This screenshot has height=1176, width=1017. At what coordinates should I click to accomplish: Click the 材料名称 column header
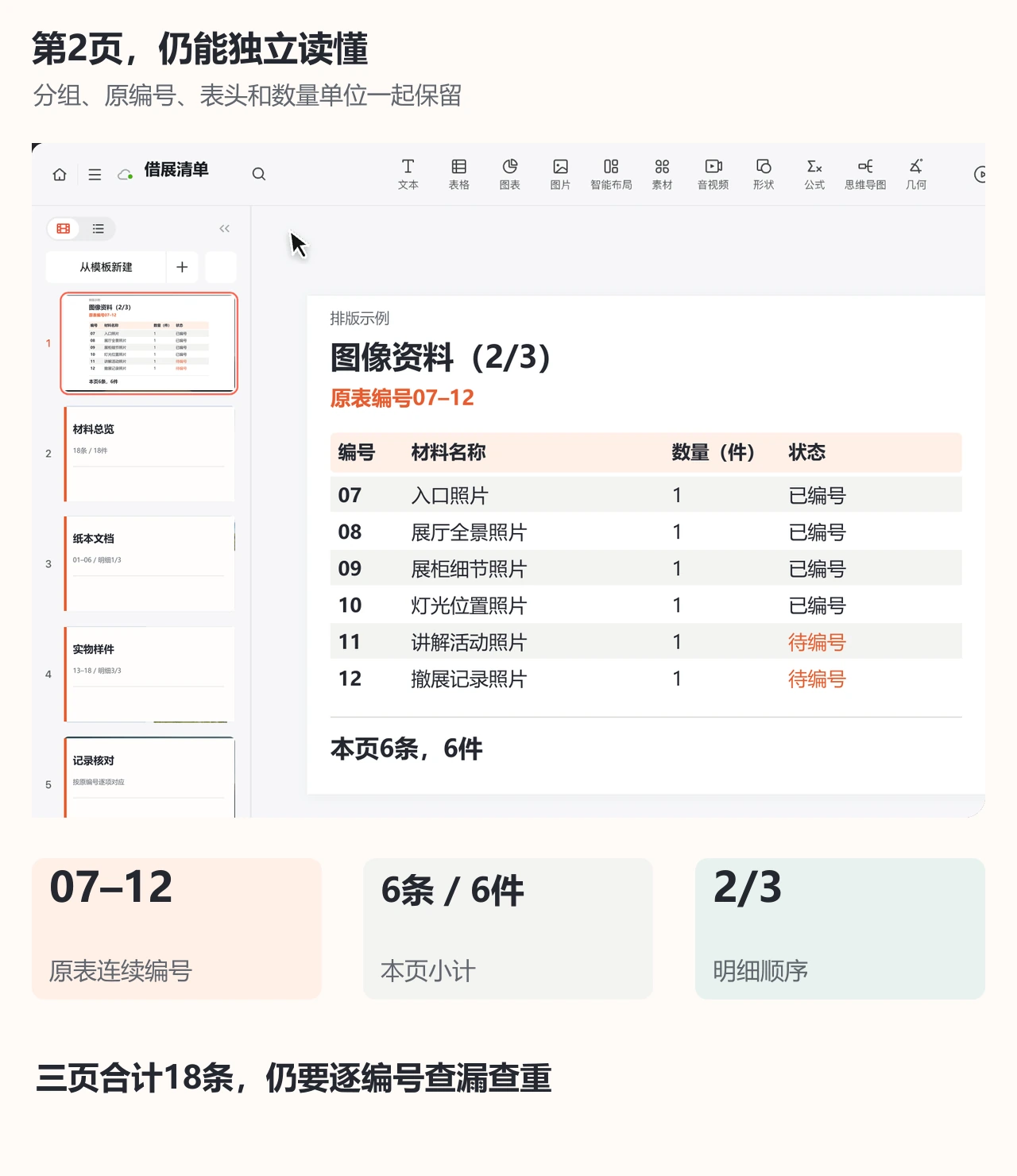click(448, 453)
